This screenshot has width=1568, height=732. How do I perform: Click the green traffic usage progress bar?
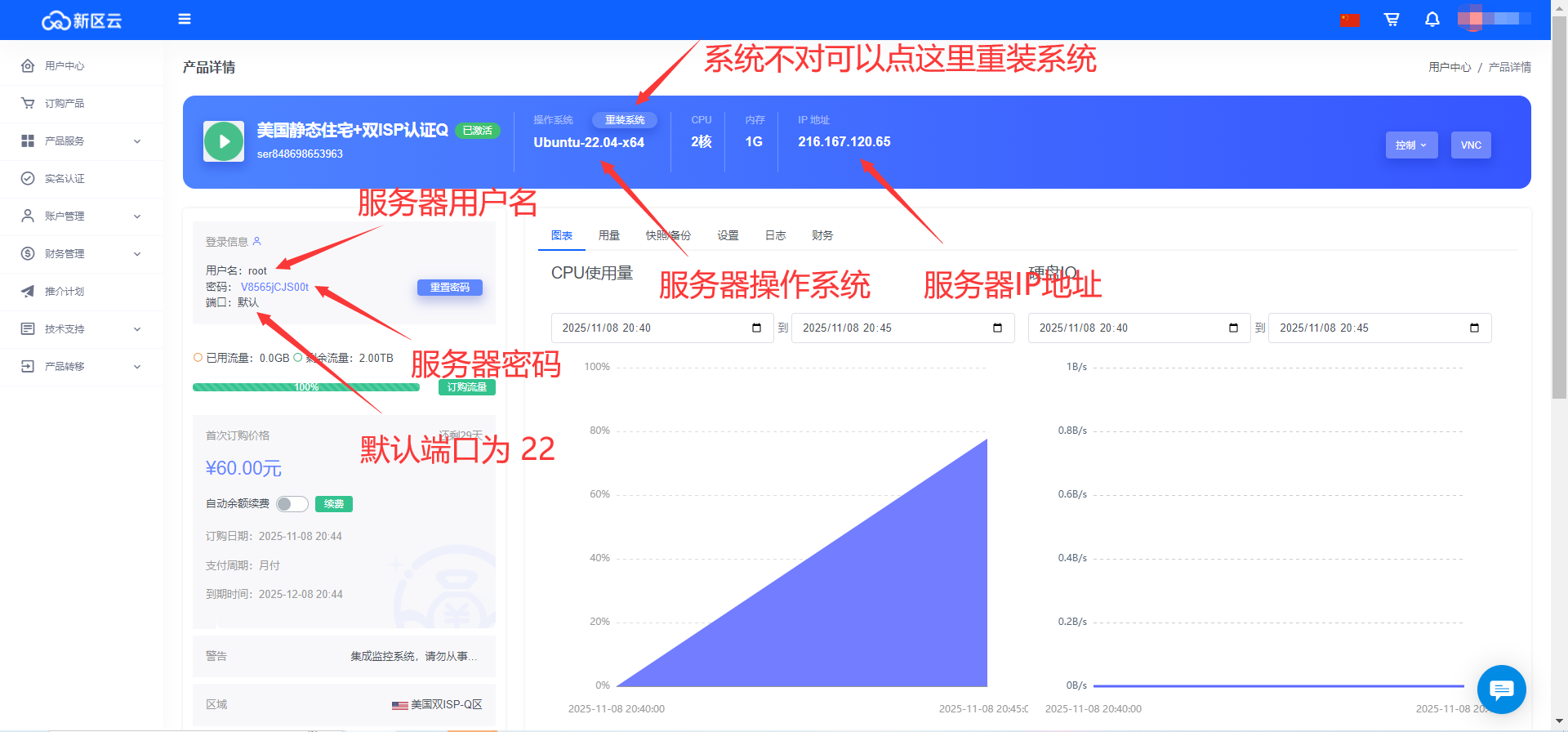[306, 387]
